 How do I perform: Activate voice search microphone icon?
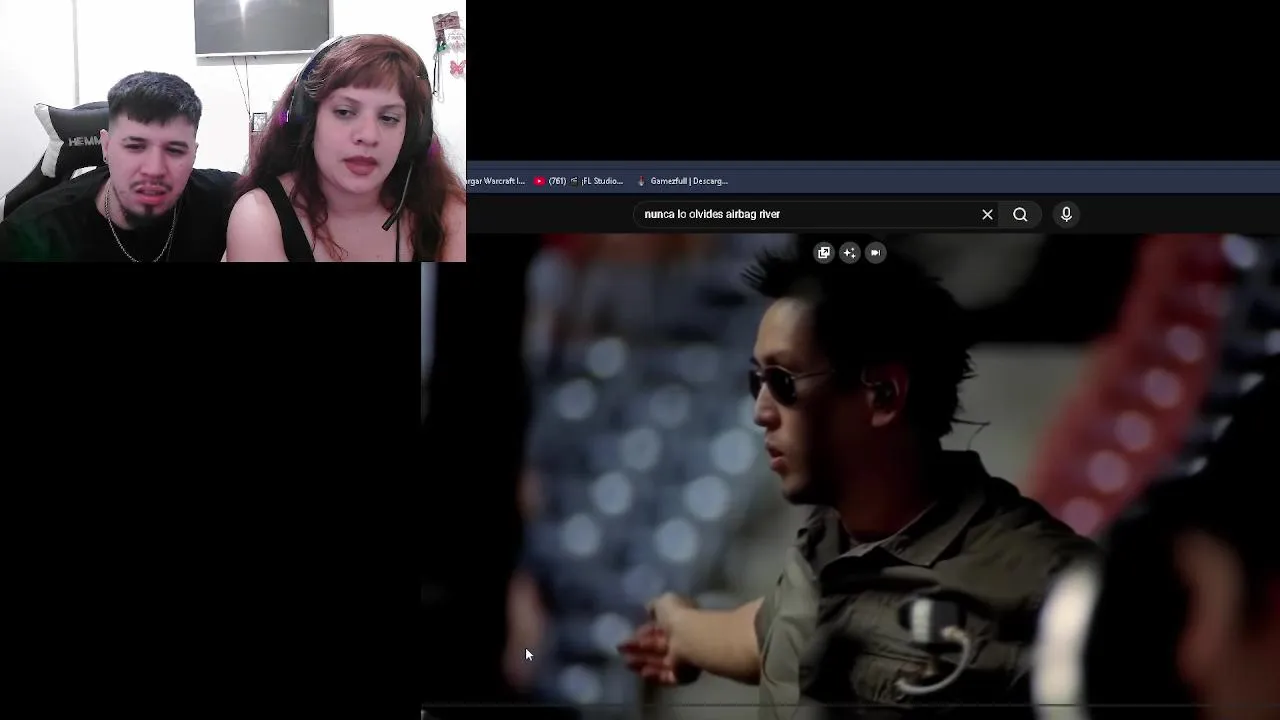1066,214
